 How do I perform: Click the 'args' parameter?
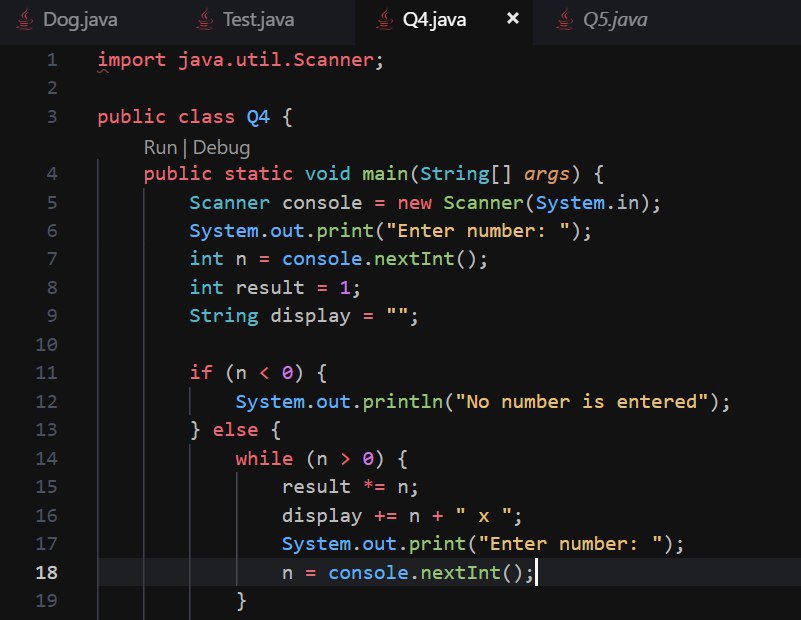(546, 175)
